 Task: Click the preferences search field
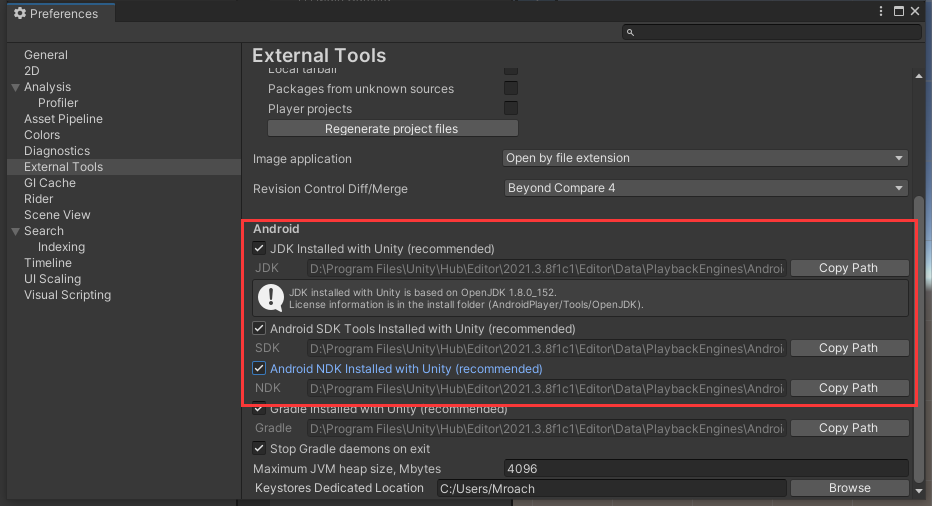(x=772, y=33)
